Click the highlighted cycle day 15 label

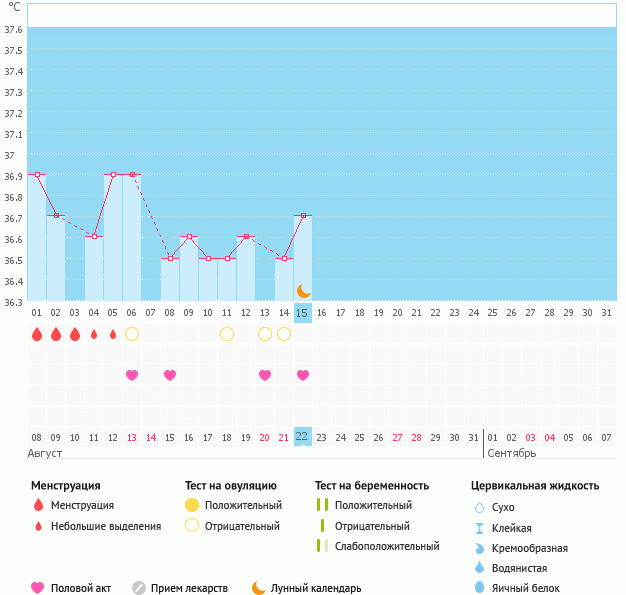click(303, 313)
